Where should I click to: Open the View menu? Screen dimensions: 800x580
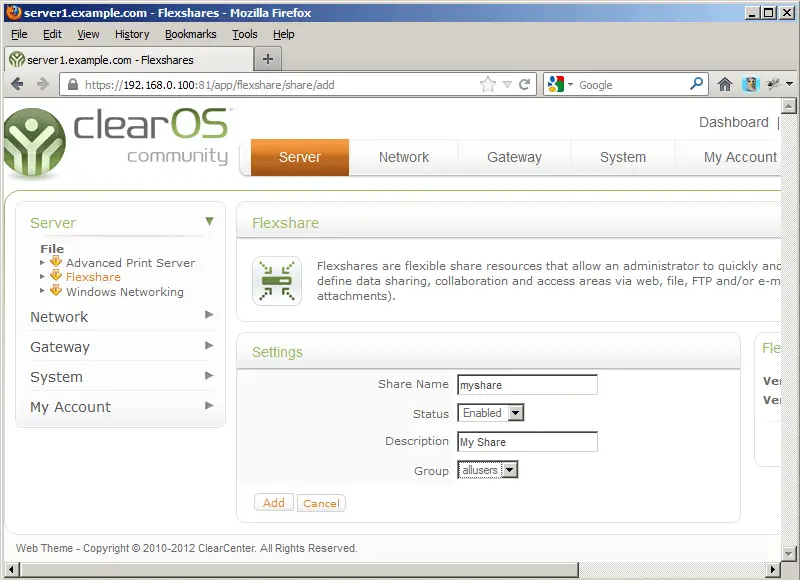[88, 34]
